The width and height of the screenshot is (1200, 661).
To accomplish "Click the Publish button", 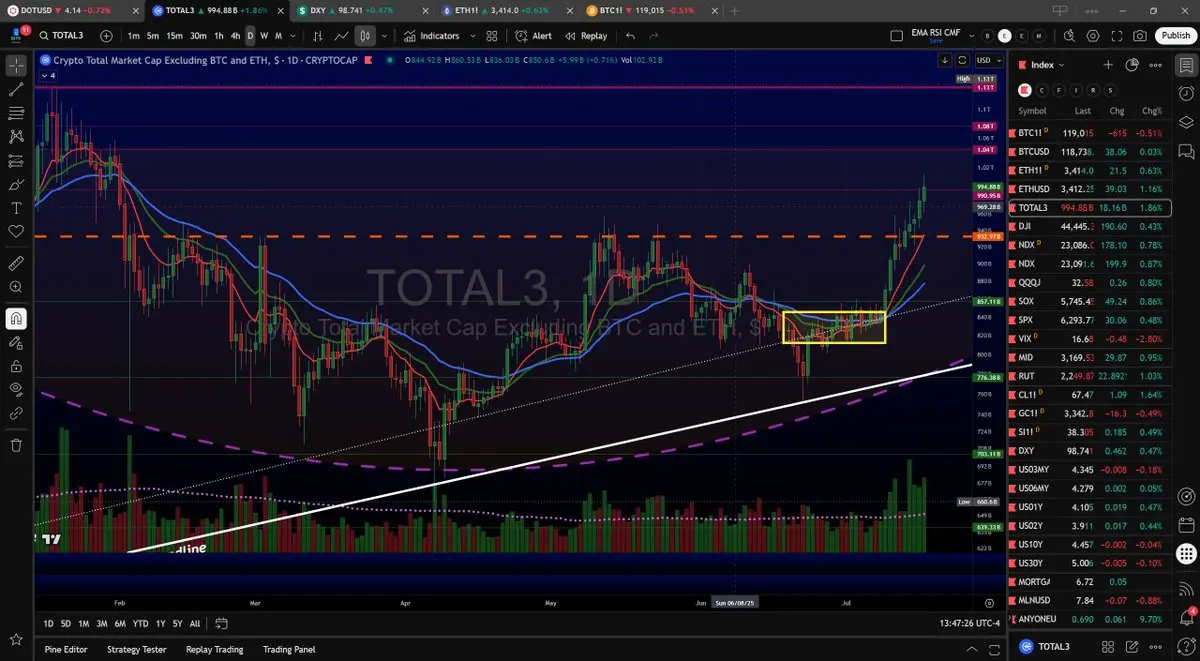I will [1175, 36].
